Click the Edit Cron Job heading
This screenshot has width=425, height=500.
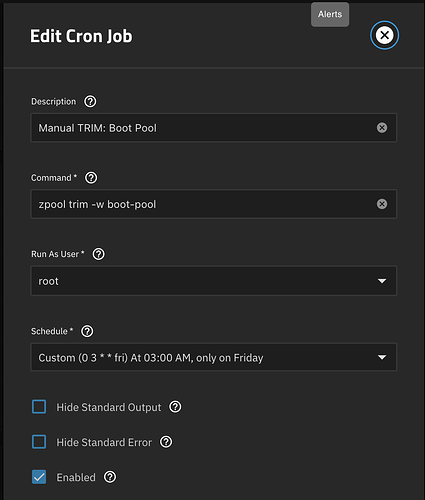click(x=81, y=36)
